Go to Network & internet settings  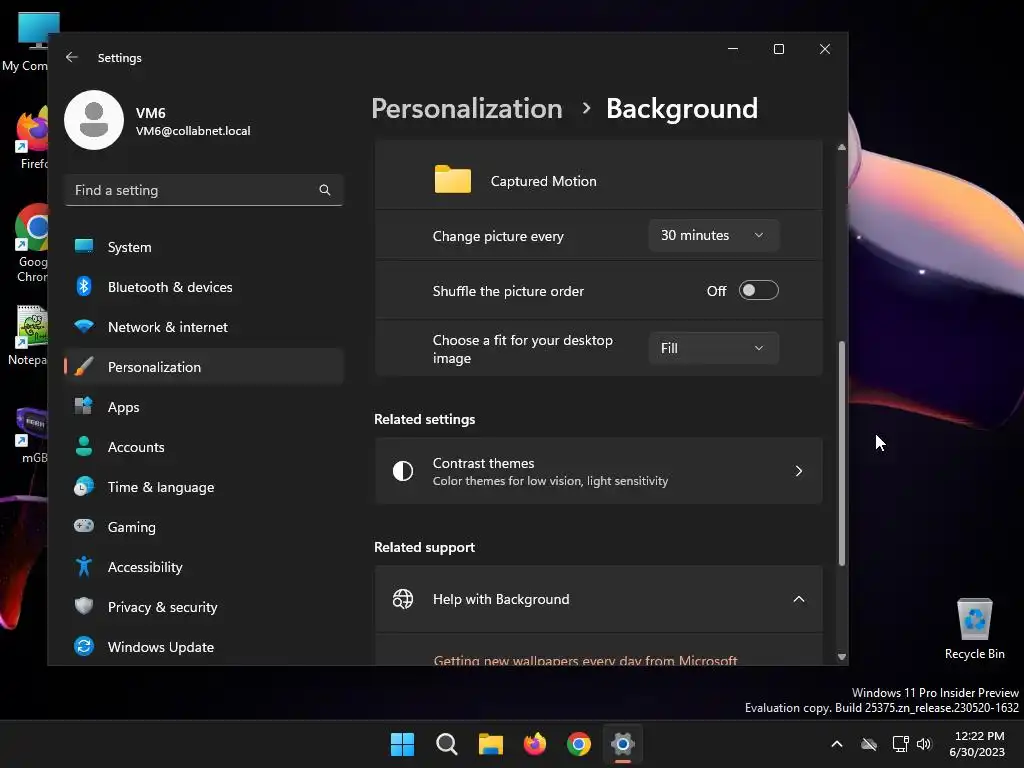204,327
